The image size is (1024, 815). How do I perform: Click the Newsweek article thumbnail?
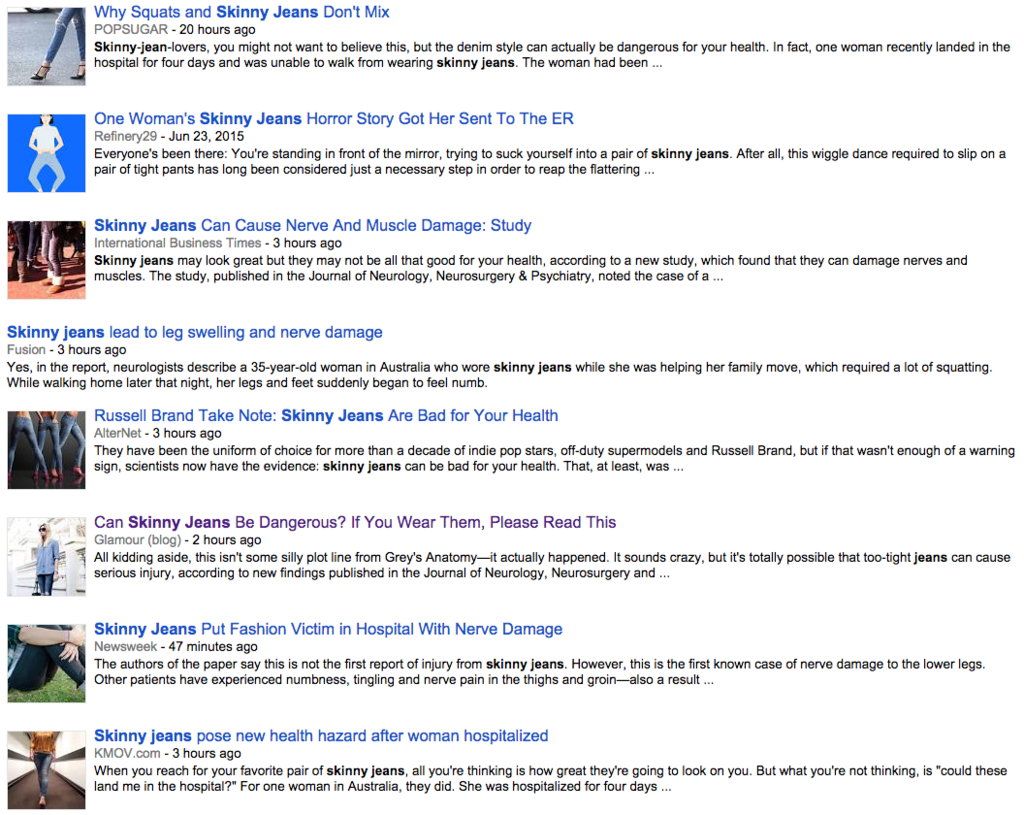[46, 663]
